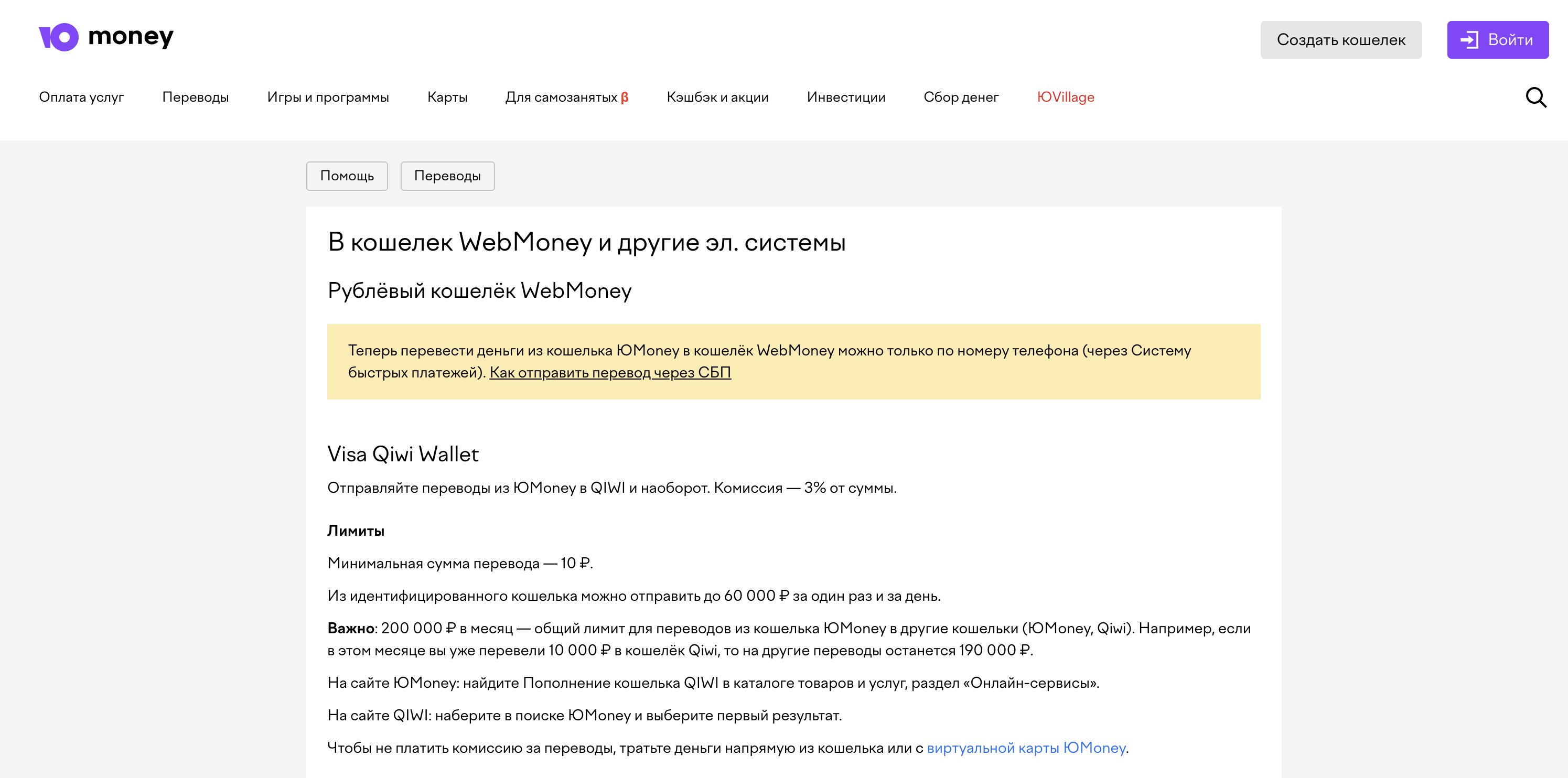
Task: Click the text Минимальная сумма перевода — 10 ₽
Action: [x=460, y=563]
